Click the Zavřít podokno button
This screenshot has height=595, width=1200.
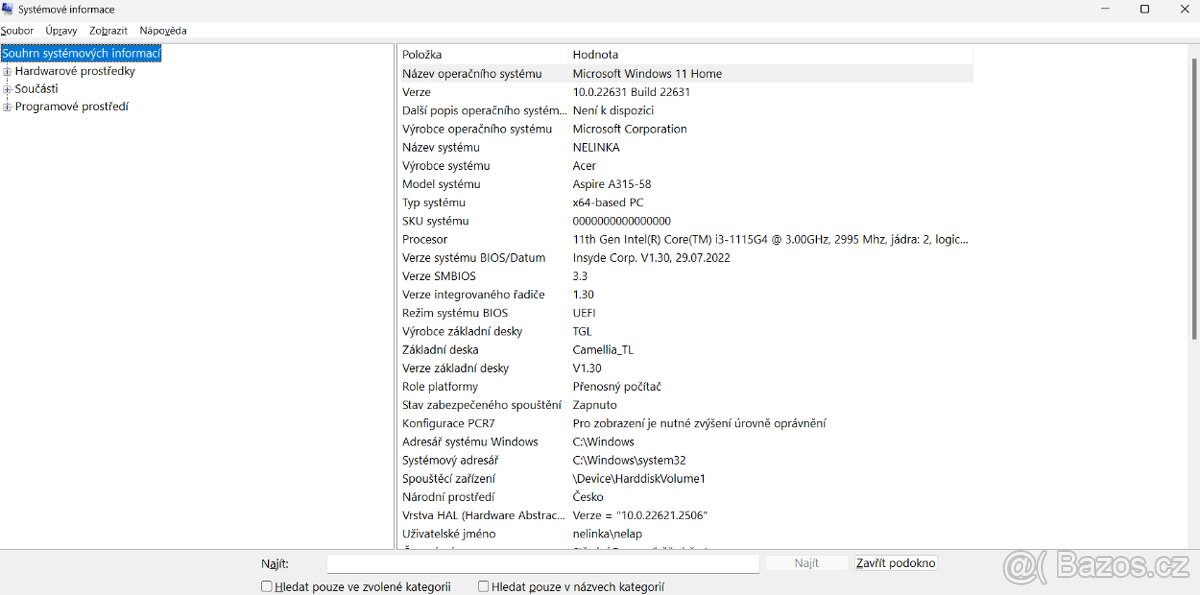pos(895,562)
